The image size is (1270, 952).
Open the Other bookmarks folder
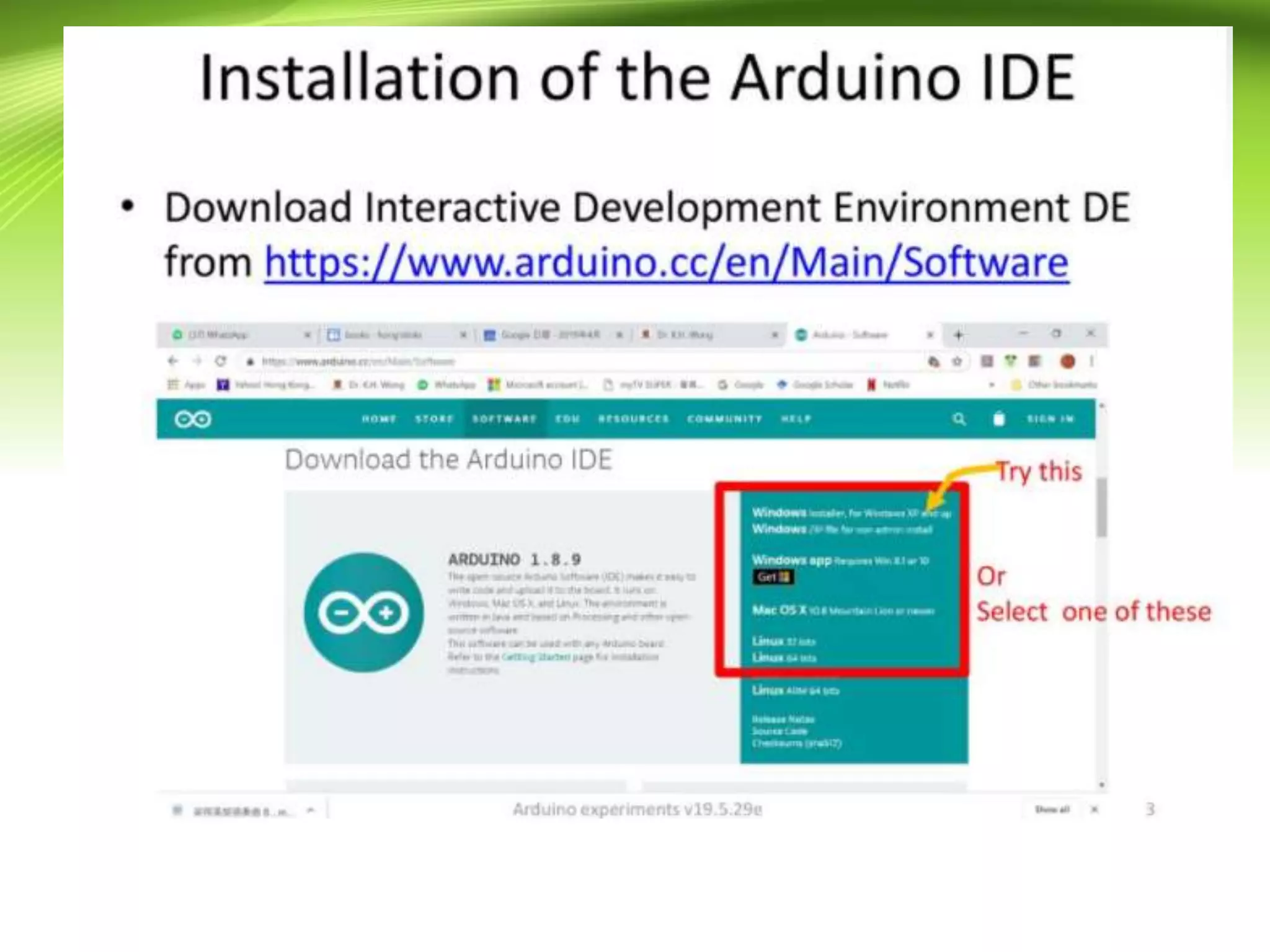[x=1055, y=385]
